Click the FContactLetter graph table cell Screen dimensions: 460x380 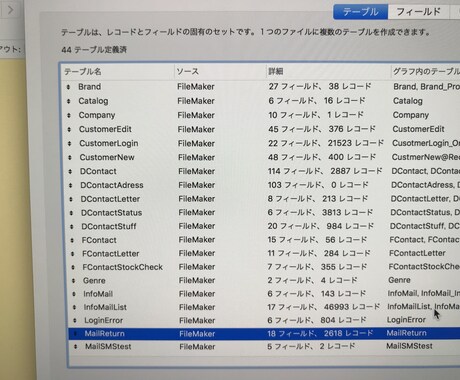click(x=417, y=253)
